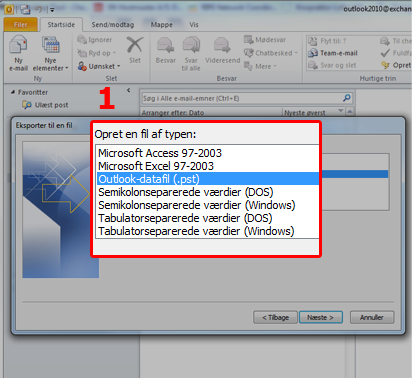Click the Outlook application icon in title bar
412x378 pixels.
coord(9,9)
